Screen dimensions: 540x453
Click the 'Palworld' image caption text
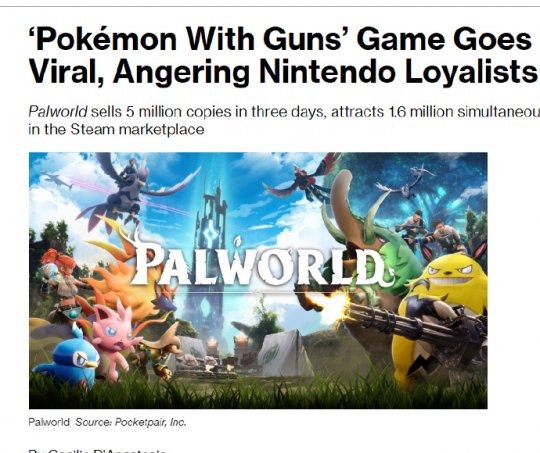pos(49,422)
